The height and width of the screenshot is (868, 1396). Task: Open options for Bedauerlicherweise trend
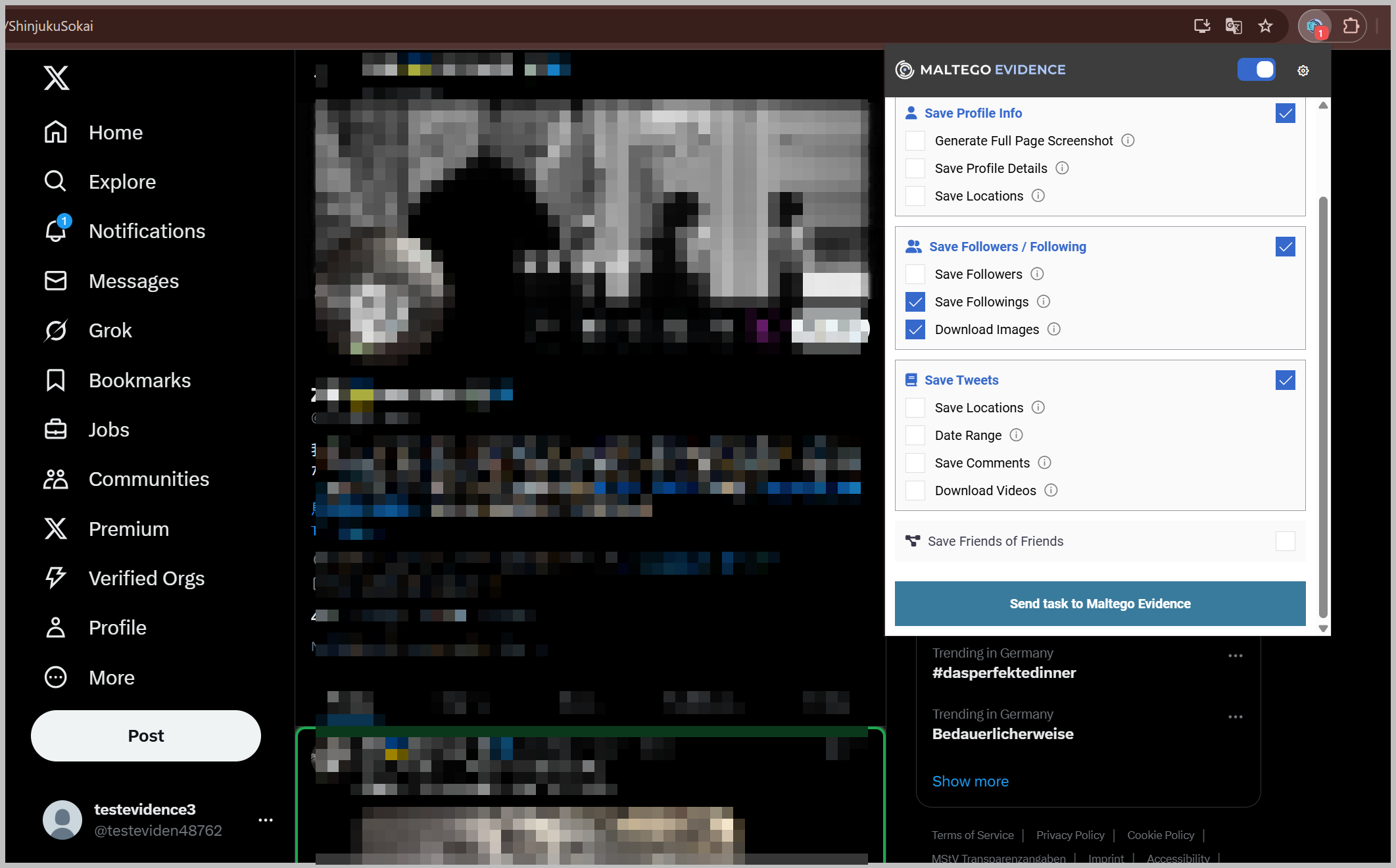pos(1236,717)
